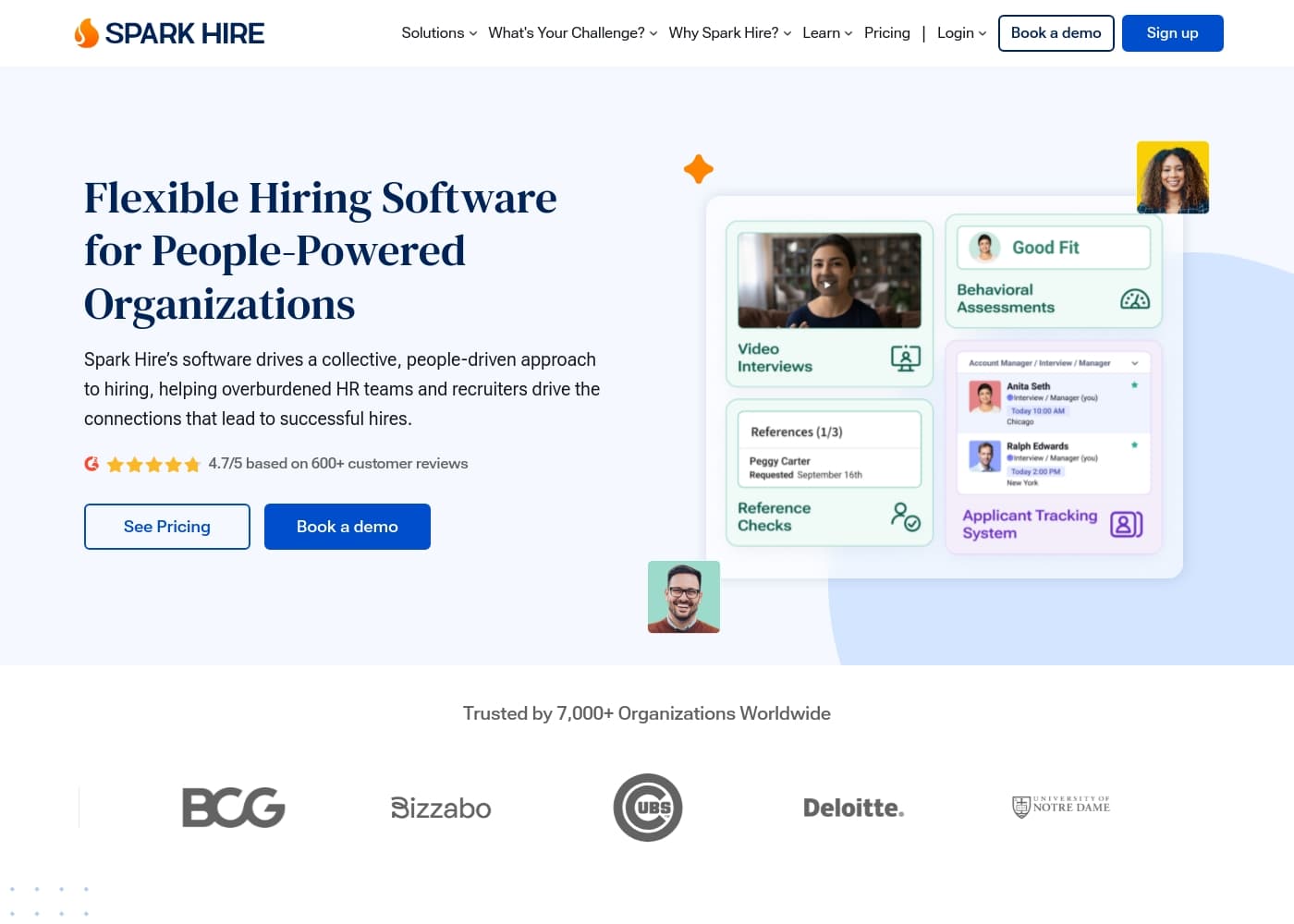Click the Video Interviews icon
This screenshot has height=924, width=1294.
pos(906,358)
